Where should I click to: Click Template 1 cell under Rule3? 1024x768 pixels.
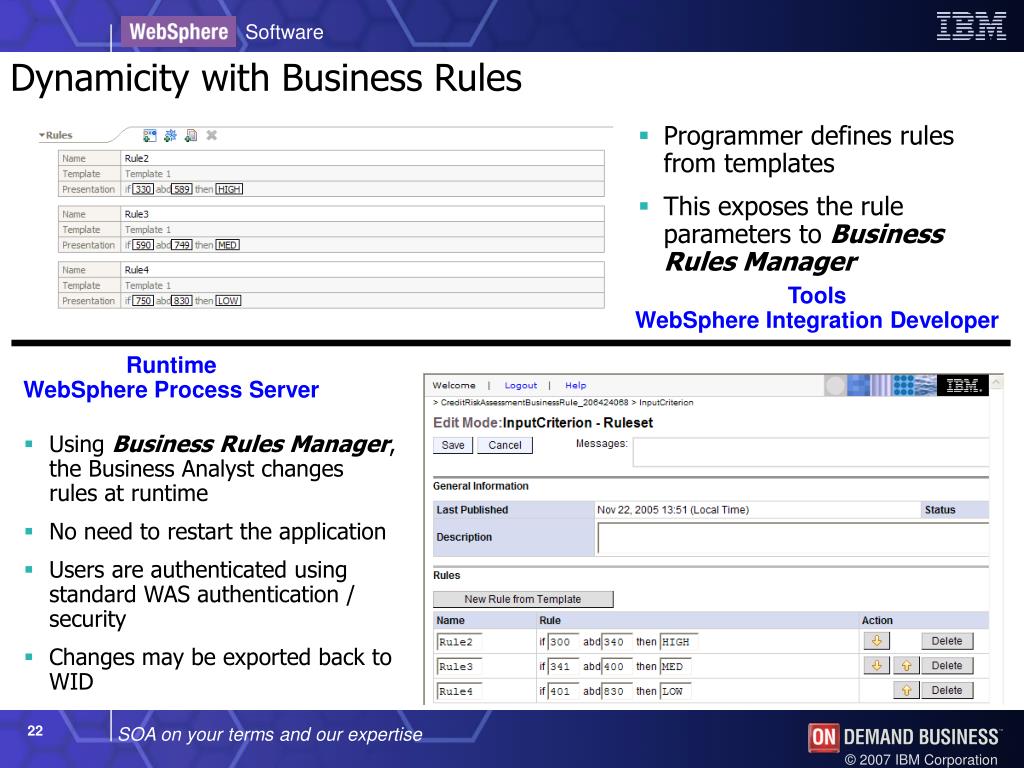[362, 229]
